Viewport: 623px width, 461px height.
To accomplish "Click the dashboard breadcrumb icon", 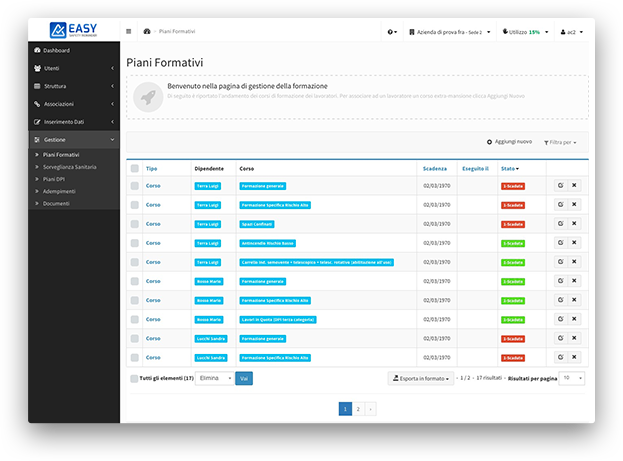I will pyautogui.click(x=147, y=31).
